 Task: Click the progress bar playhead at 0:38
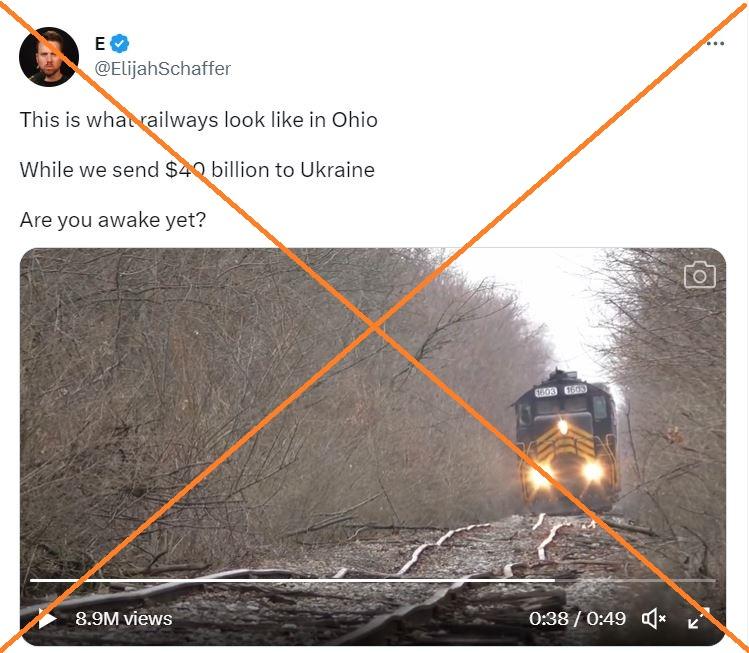tap(555, 580)
